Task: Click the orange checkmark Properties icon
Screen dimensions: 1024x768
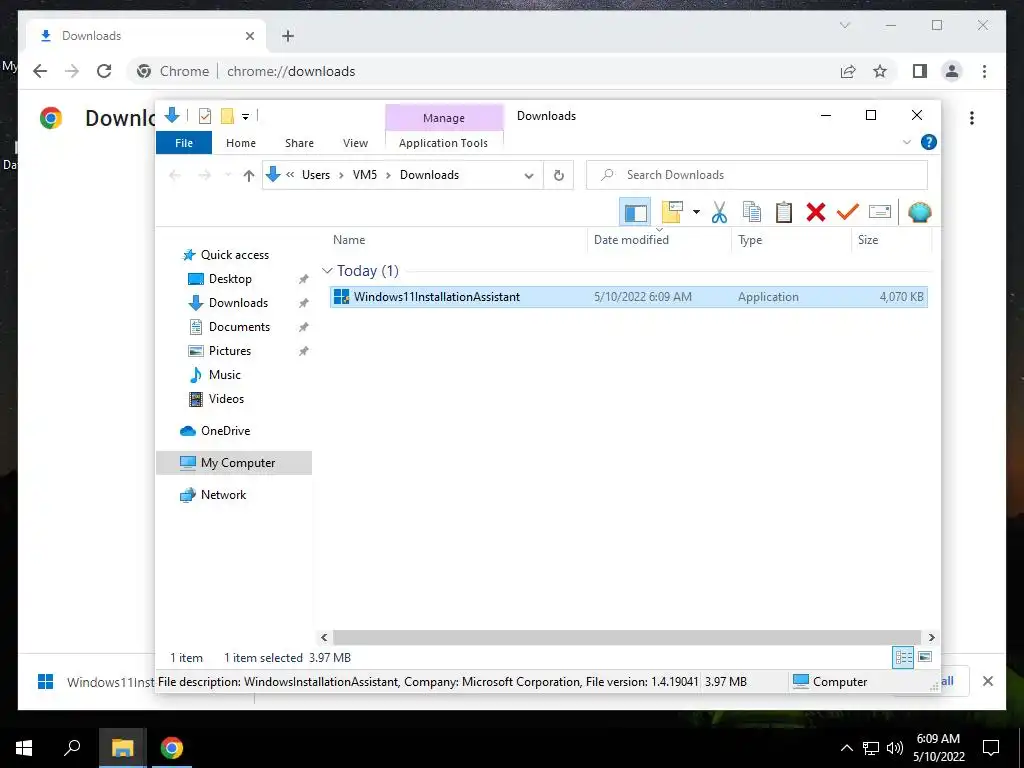Action: click(848, 212)
